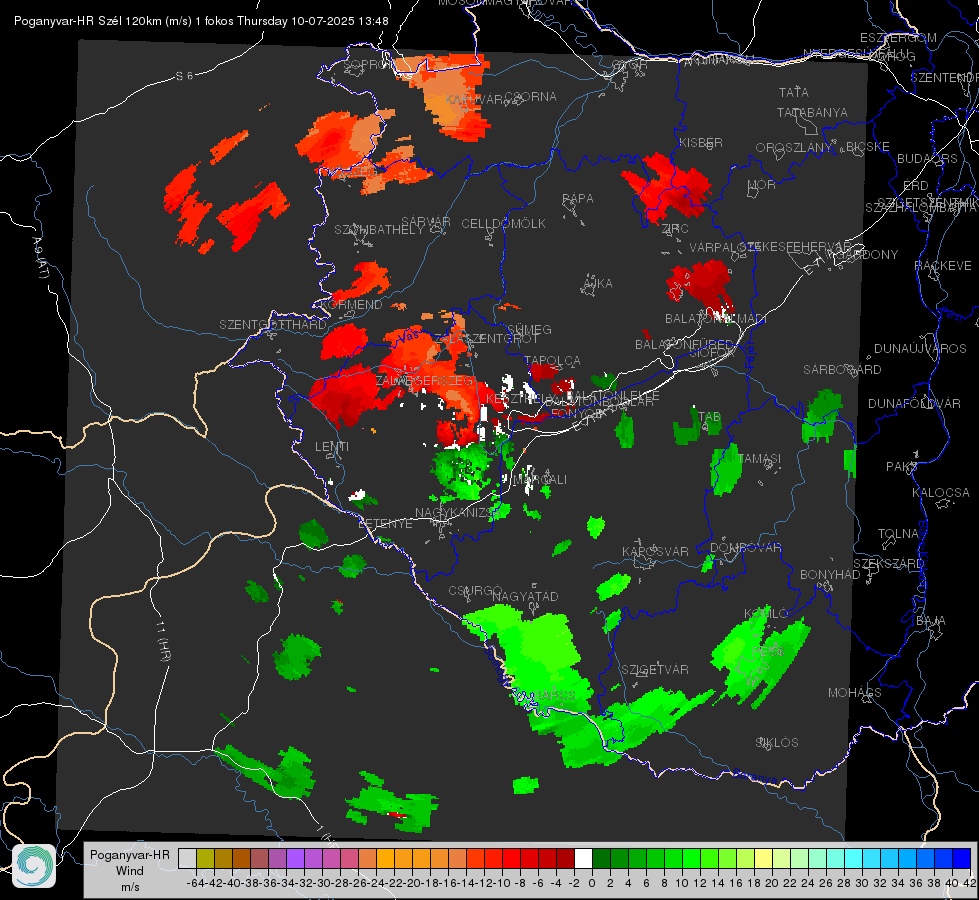Click the BALATONFURED city label
The image size is (979, 900).
click(684, 345)
